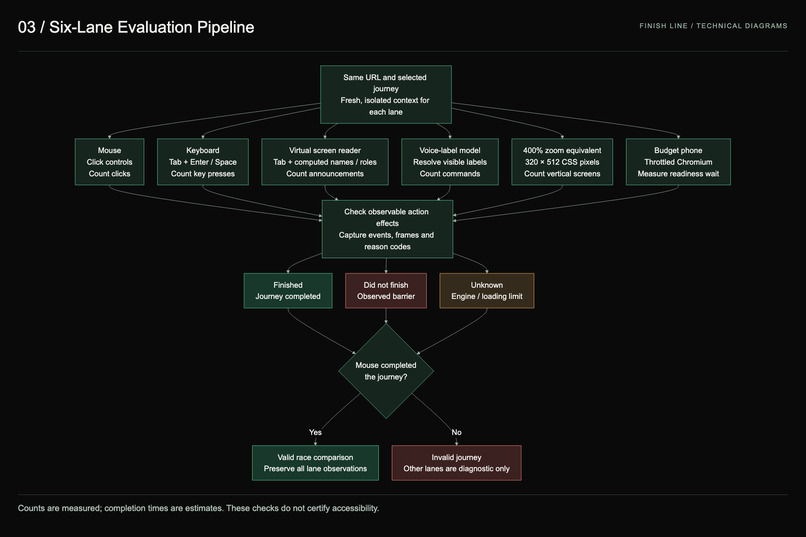
Task: Click the arrowhead entering the Budget phone node
Action: (x=678, y=137)
